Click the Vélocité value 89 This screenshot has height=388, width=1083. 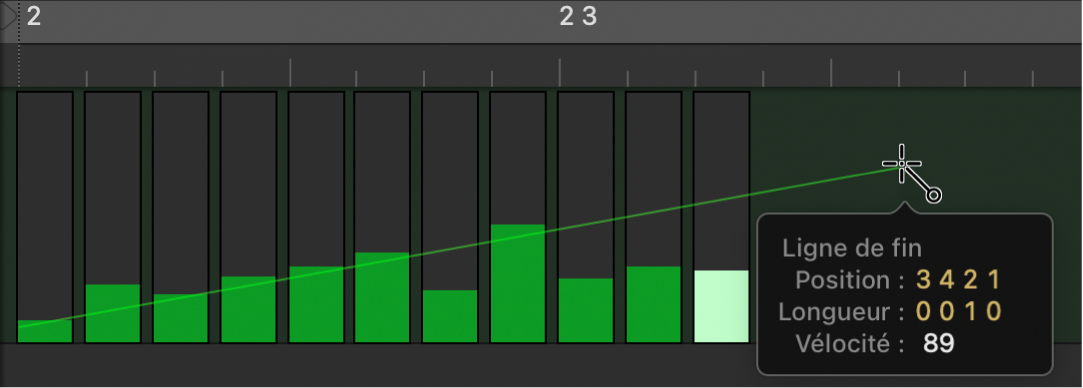click(x=939, y=344)
